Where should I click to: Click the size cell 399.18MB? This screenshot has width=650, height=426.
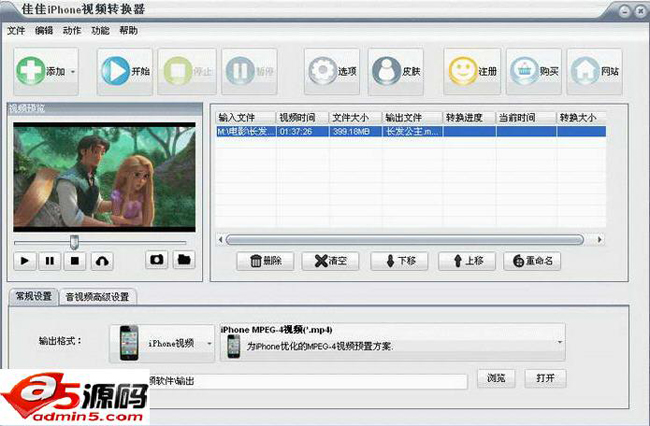tap(356, 132)
